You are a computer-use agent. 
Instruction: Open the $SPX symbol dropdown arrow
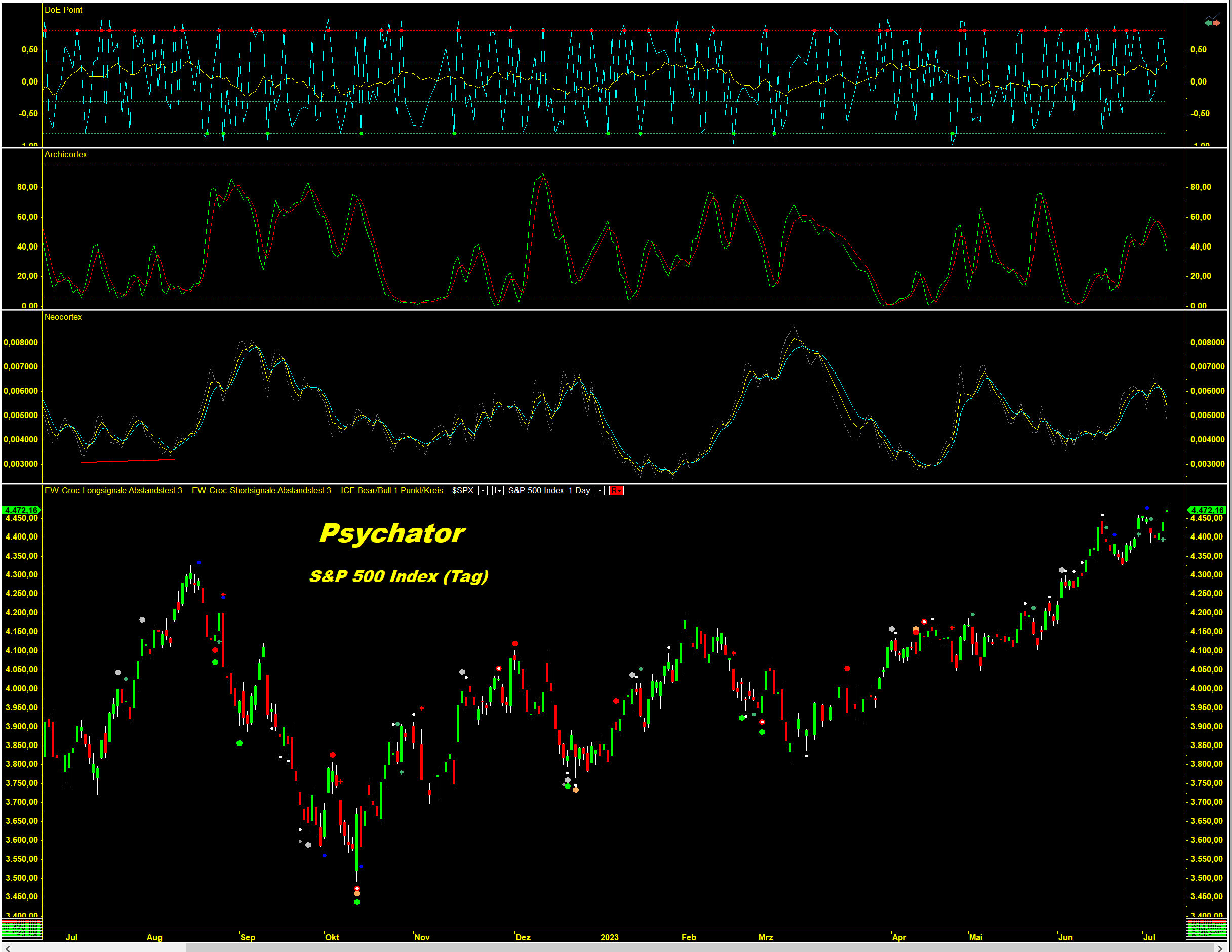pyautogui.click(x=483, y=490)
